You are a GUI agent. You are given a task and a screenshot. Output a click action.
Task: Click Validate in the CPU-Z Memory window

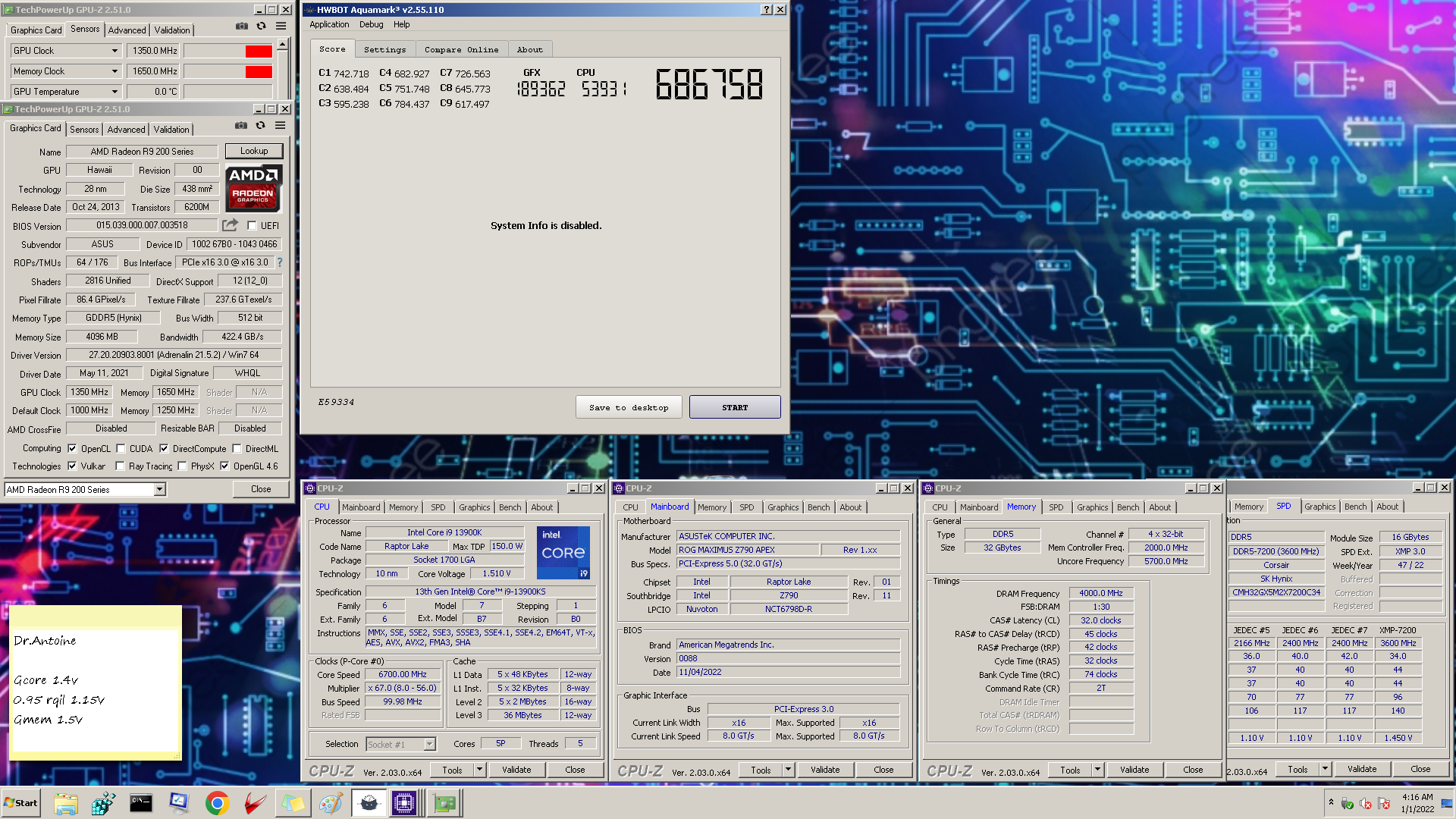(1134, 770)
